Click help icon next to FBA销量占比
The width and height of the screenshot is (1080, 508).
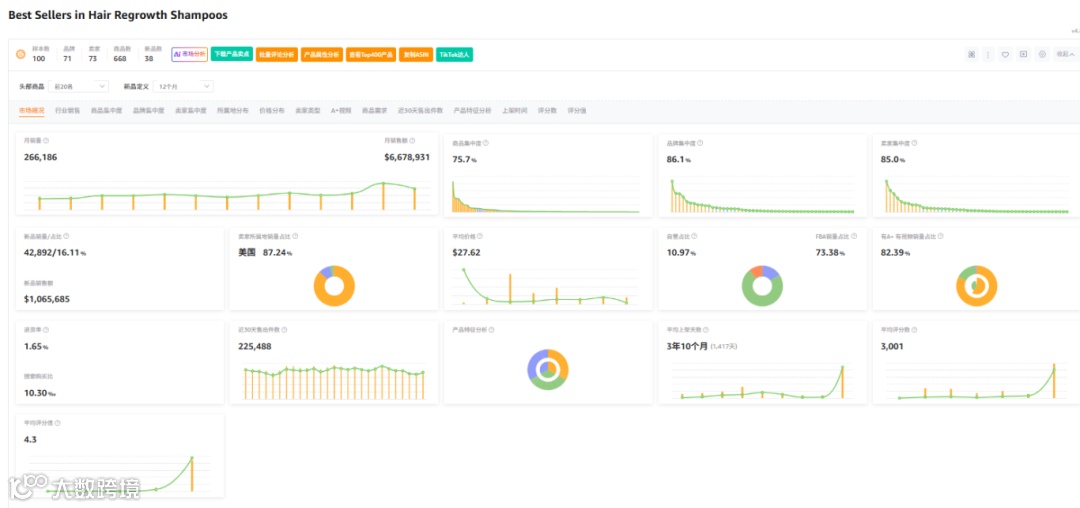coord(854,235)
